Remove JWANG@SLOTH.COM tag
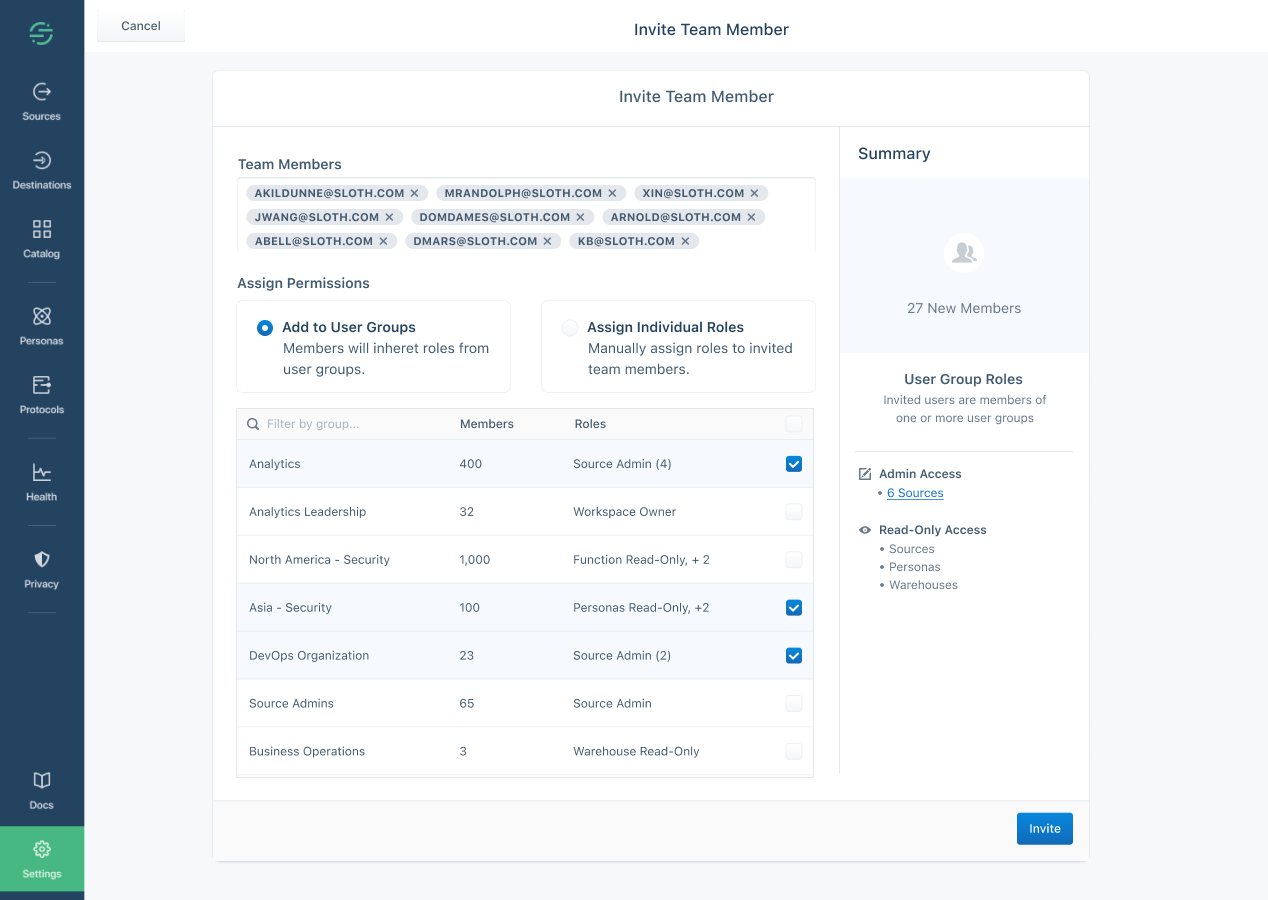1268x900 pixels. [x=389, y=217]
